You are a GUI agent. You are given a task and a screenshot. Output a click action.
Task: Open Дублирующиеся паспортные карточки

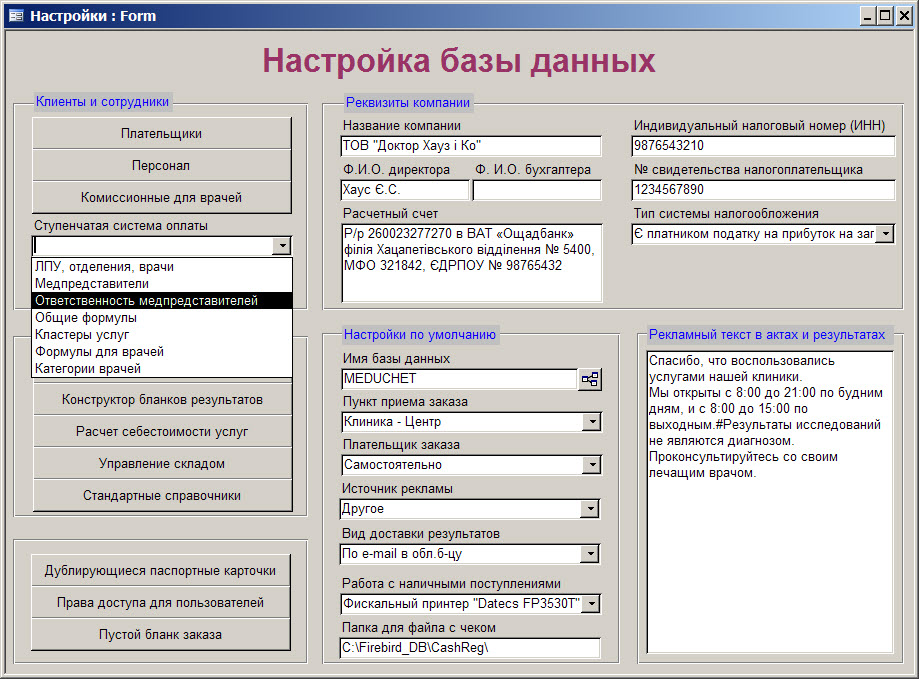tap(161, 571)
